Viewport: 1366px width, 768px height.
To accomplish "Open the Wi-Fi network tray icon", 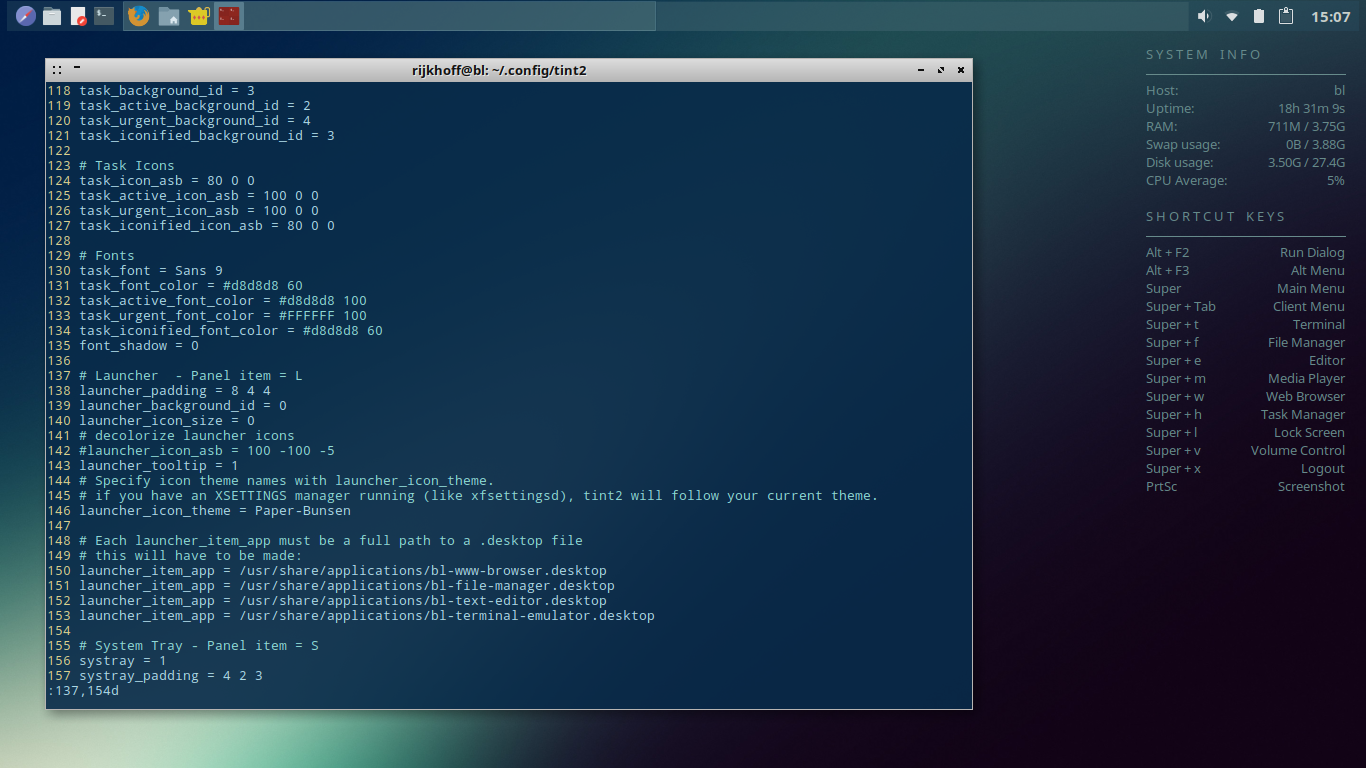I will tap(1232, 16).
